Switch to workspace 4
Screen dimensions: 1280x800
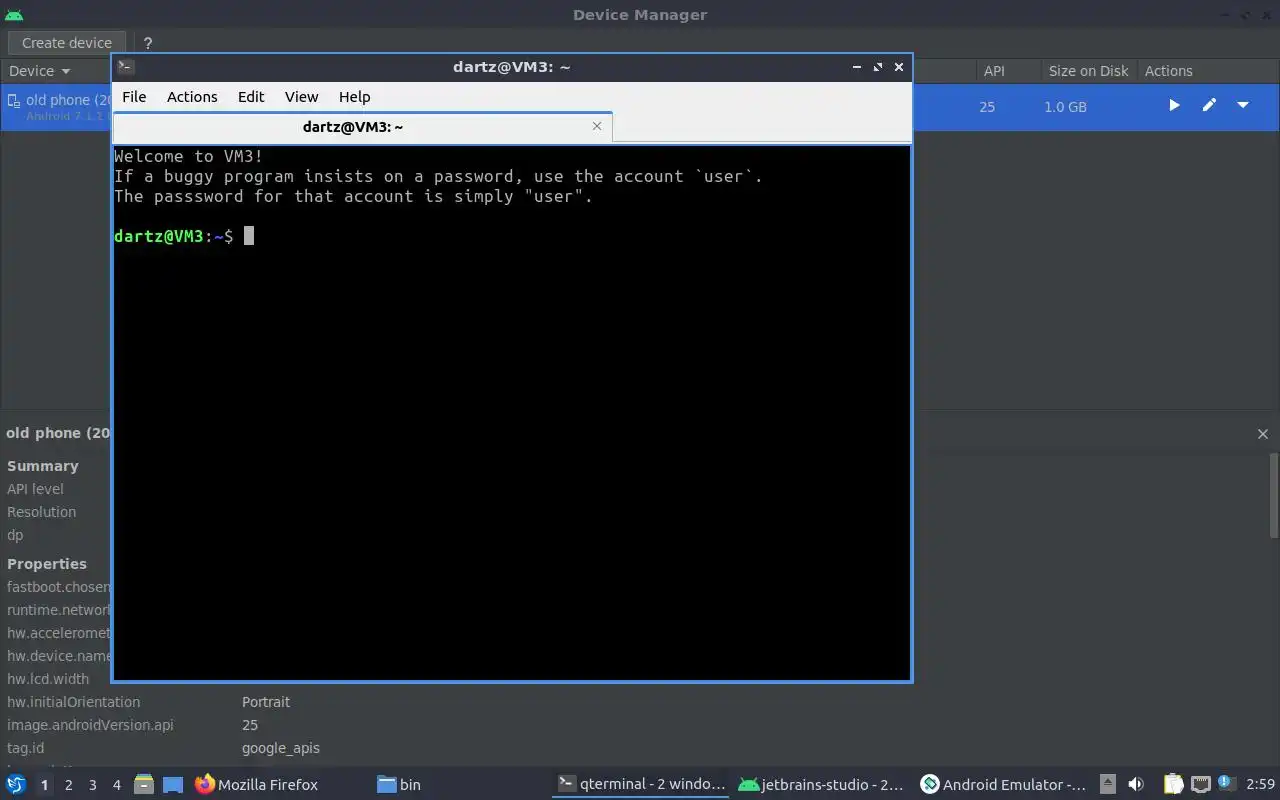(117, 785)
